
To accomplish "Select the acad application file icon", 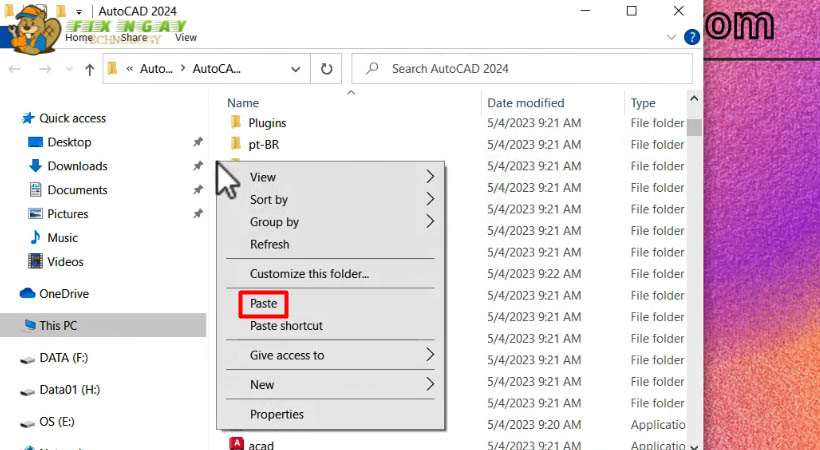I will tap(237, 444).
